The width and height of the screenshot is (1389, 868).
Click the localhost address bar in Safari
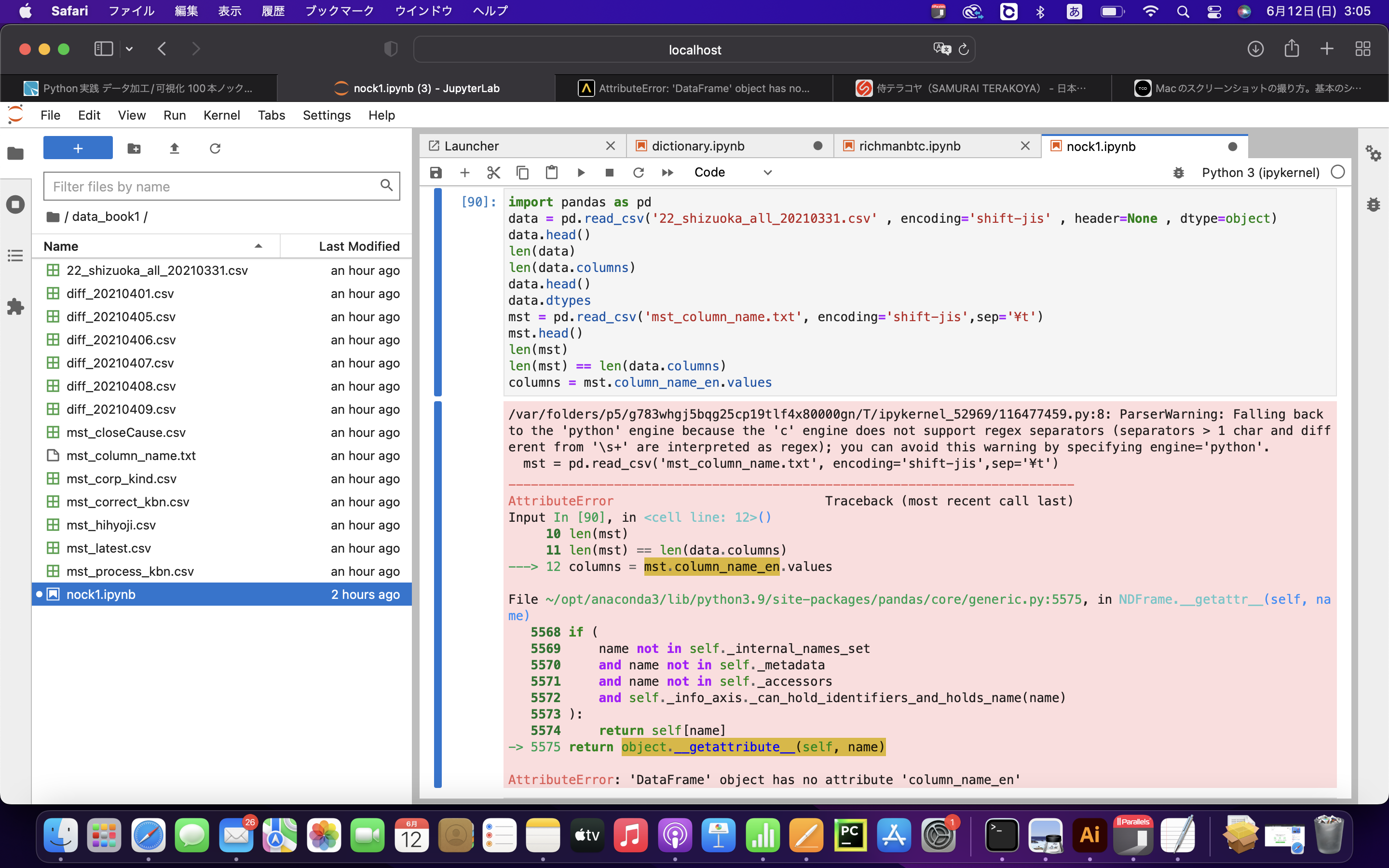(694, 50)
